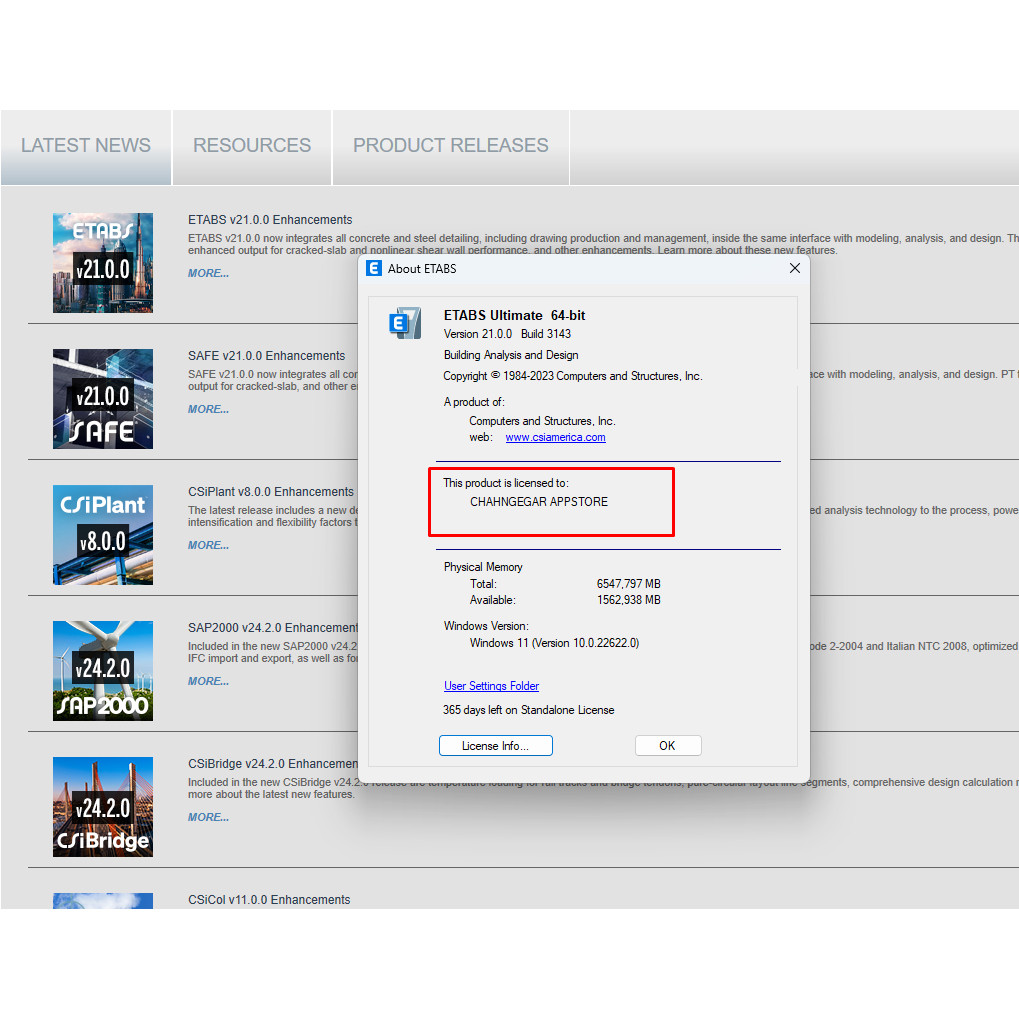1019x1019 pixels.
Task: Open the User Settings Folder link
Action: click(491, 686)
